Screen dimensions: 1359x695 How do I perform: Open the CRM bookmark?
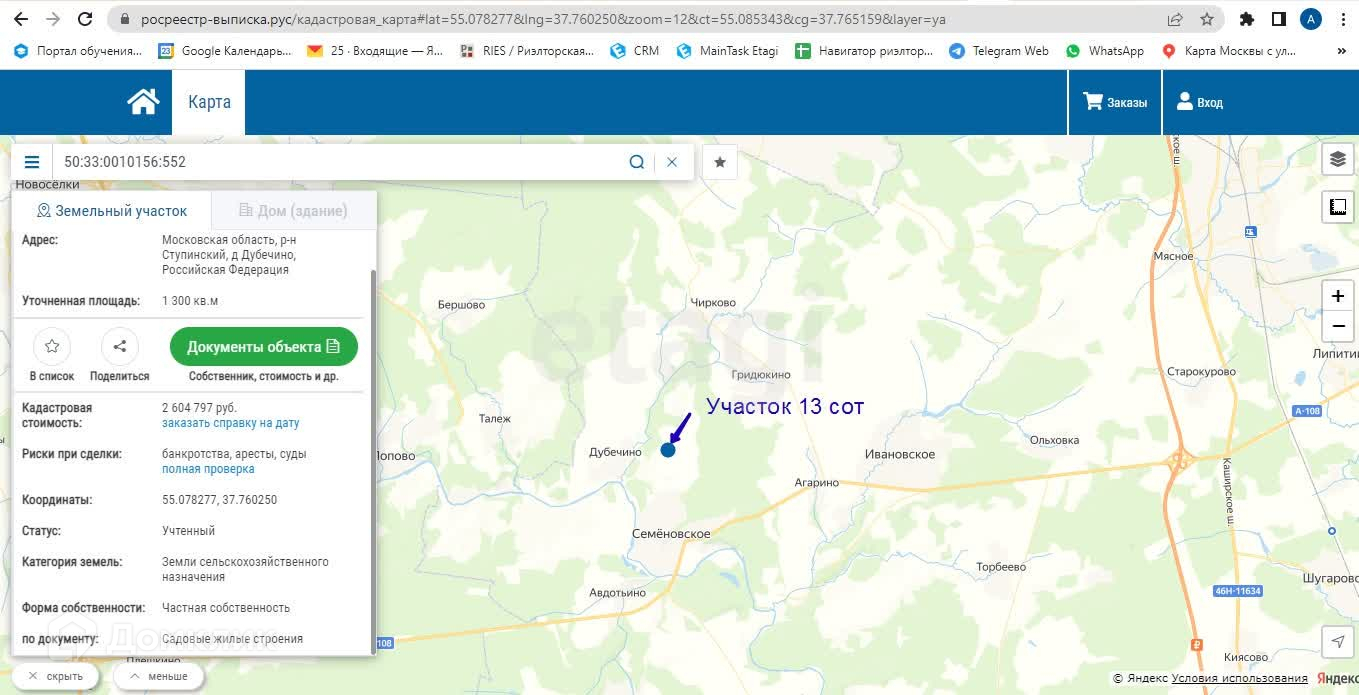point(635,50)
